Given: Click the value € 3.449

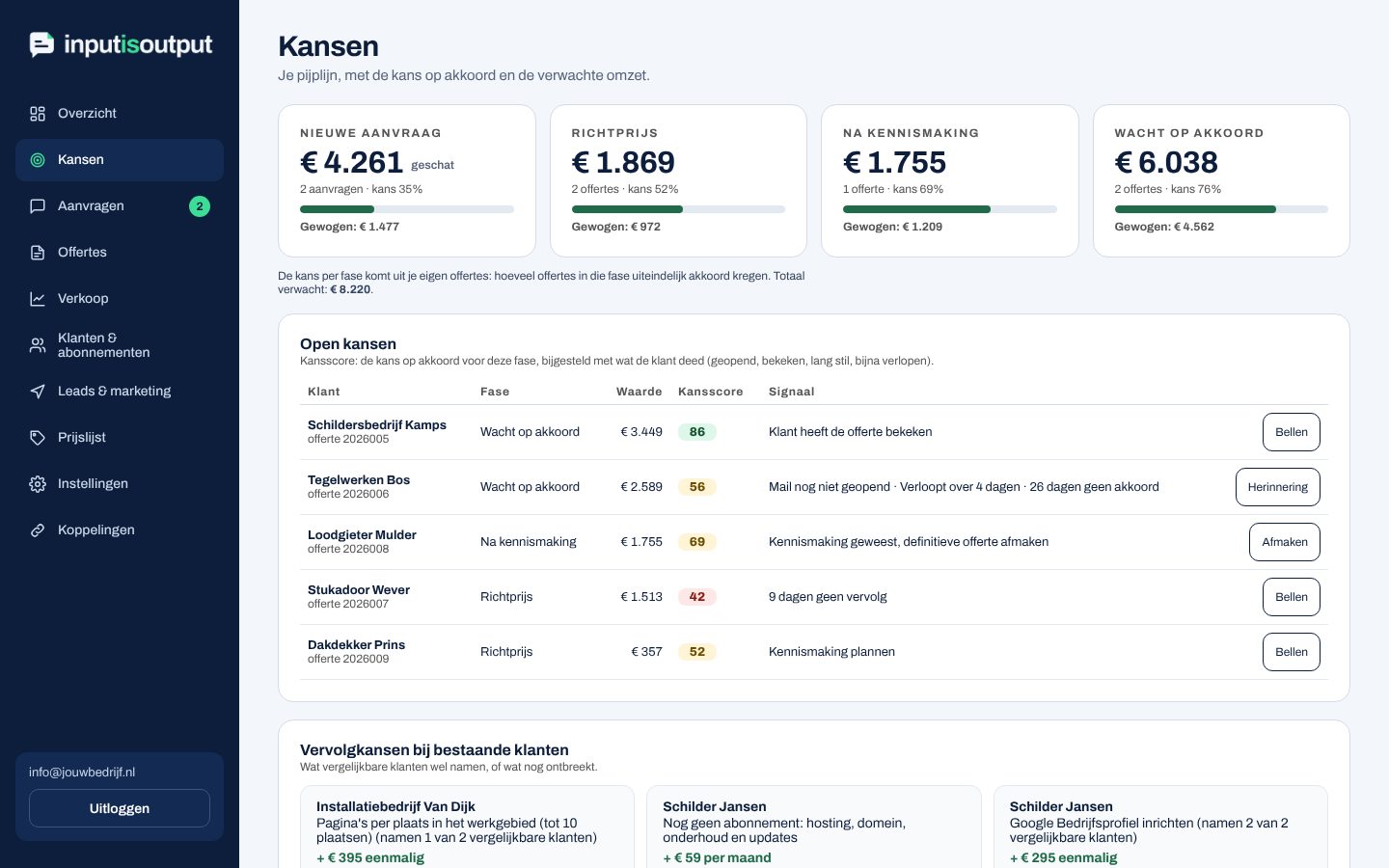Looking at the screenshot, I should (641, 432).
